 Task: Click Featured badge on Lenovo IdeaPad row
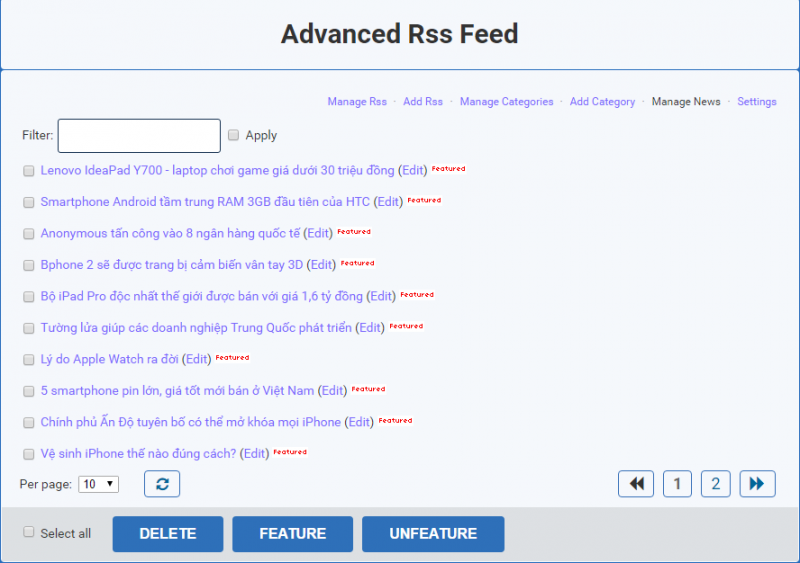(448, 168)
